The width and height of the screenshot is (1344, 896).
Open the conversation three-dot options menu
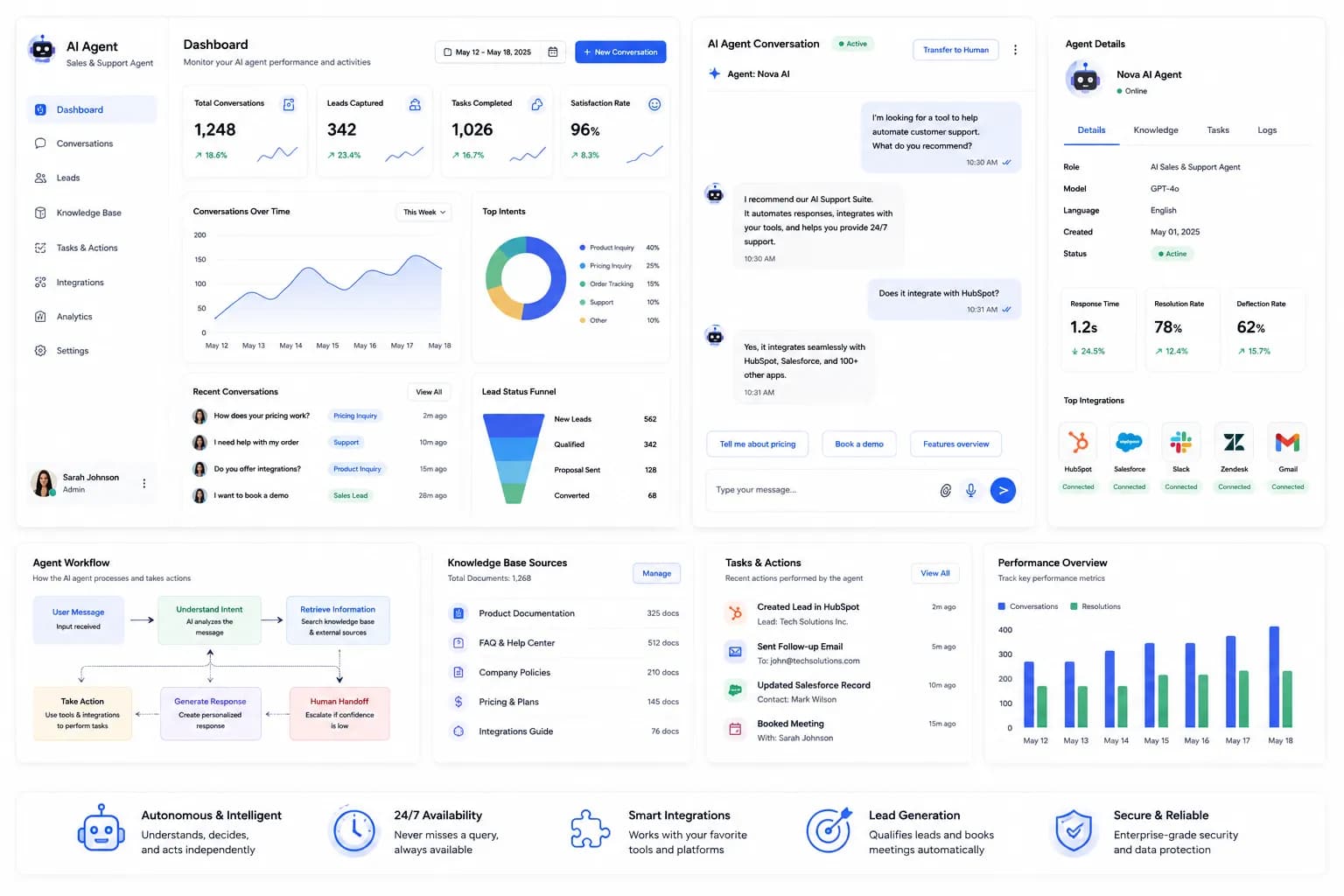tap(1015, 50)
